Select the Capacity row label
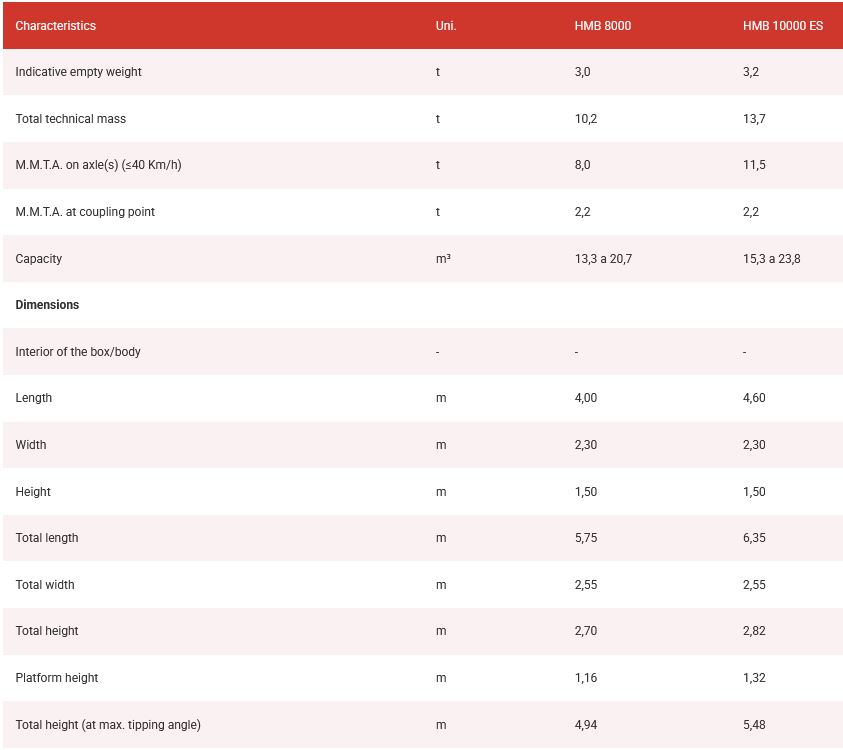The height and width of the screenshot is (750, 843). point(39,259)
